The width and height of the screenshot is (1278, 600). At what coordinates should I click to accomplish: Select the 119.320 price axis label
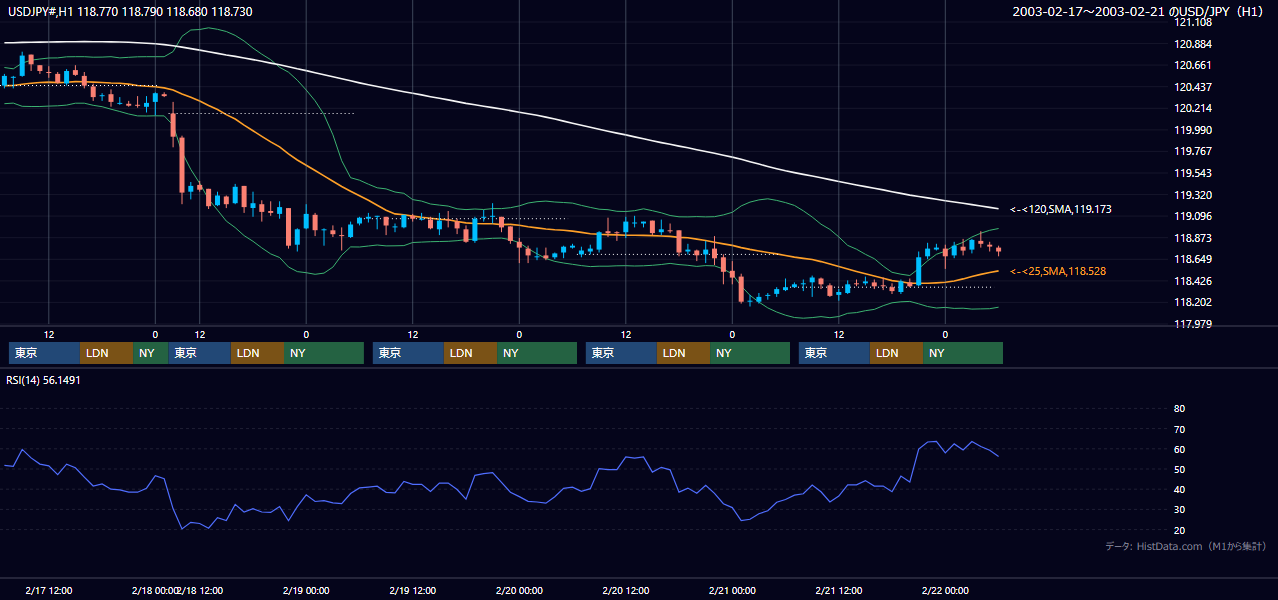tap(1194, 195)
